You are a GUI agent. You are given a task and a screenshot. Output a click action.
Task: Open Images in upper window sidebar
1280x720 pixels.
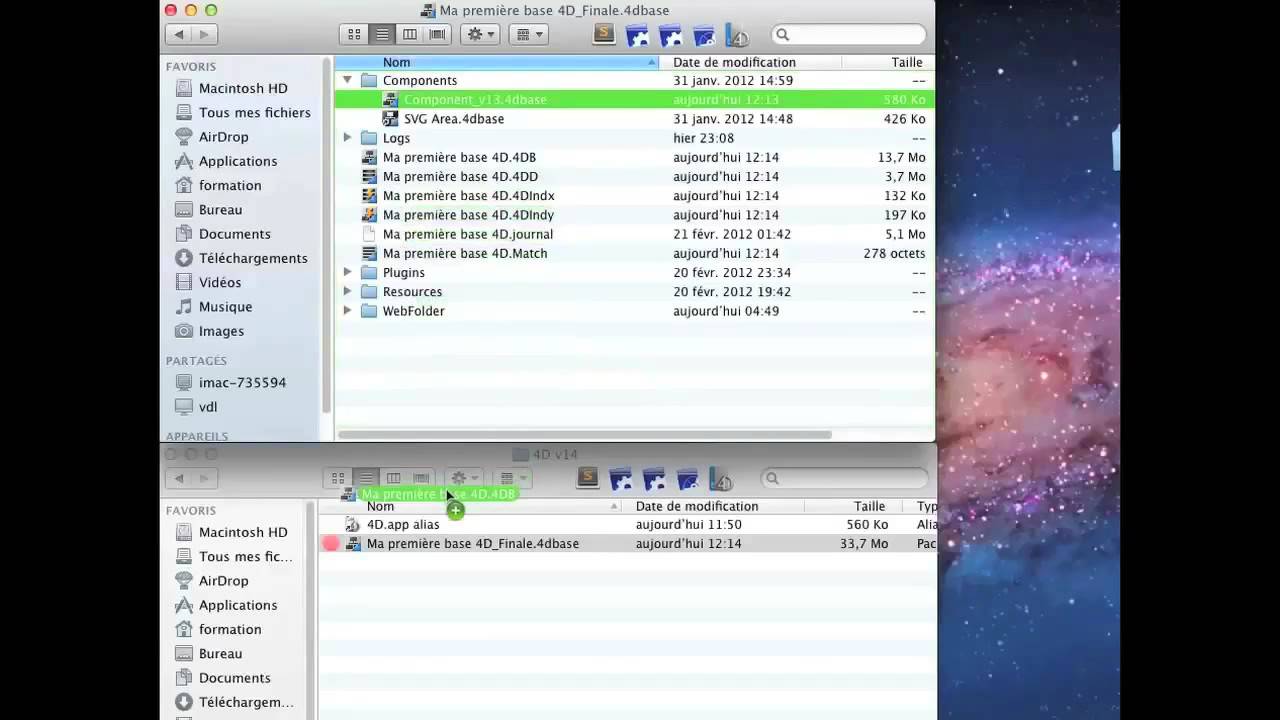(221, 330)
